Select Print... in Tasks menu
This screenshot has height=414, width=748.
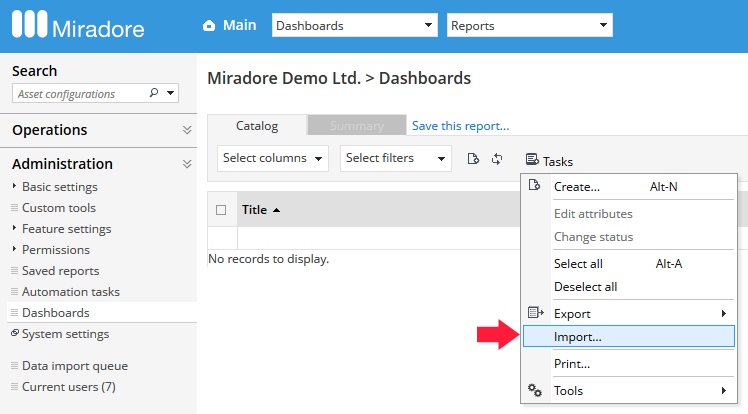(629, 363)
